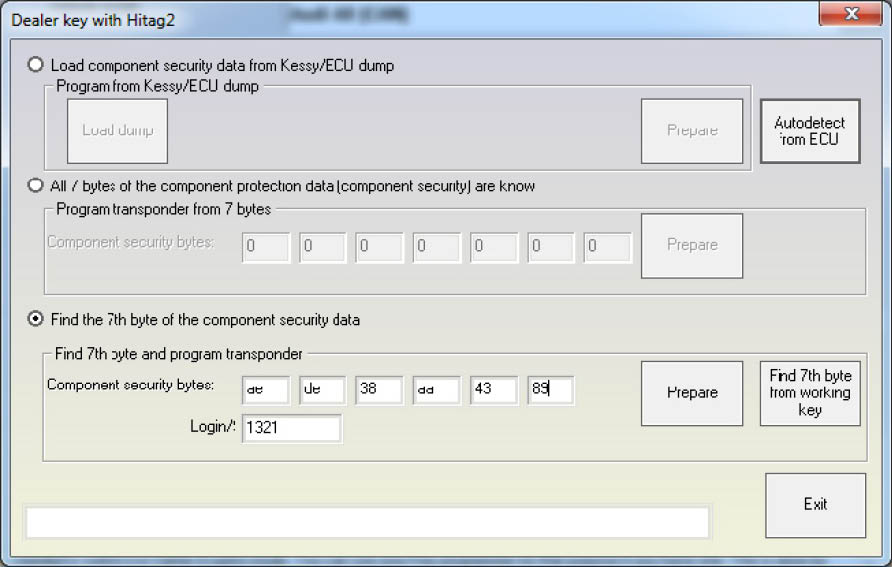Click the Autodetect from ECU button
This screenshot has height=567, width=892.
[x=810, y=131]
